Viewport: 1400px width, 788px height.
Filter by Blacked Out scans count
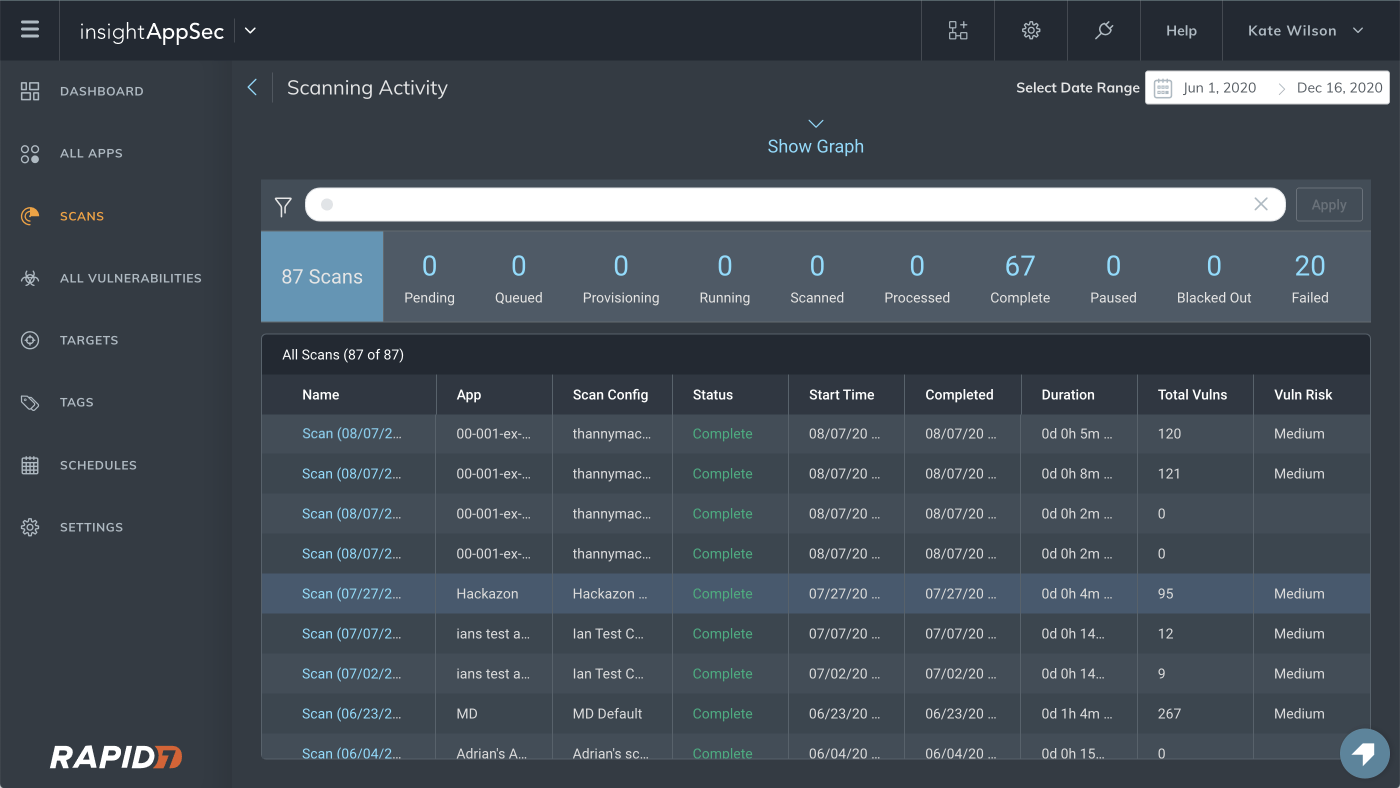click(x=1214, y=277)
